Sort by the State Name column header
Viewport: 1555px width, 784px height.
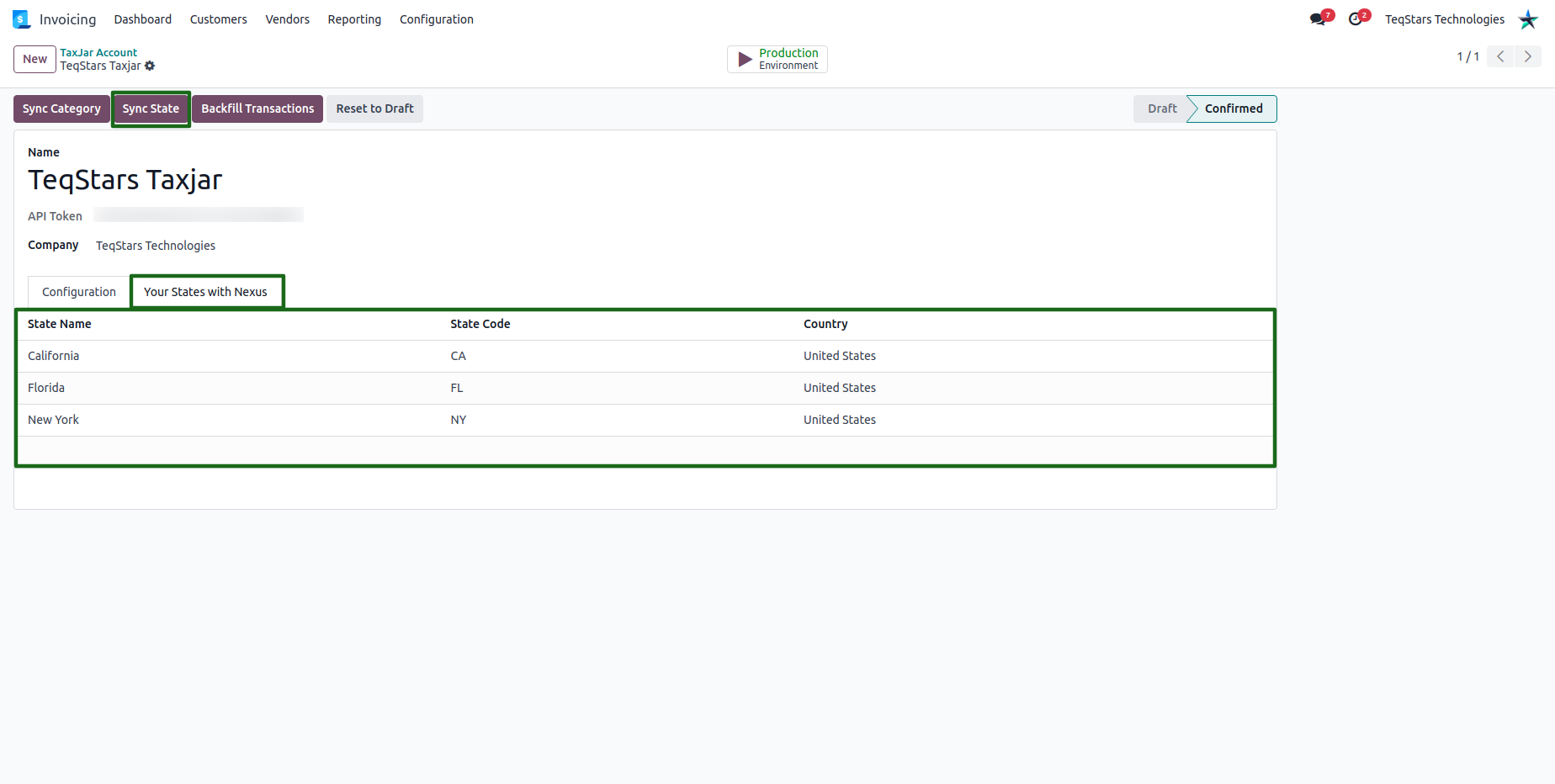click(60, 324)
